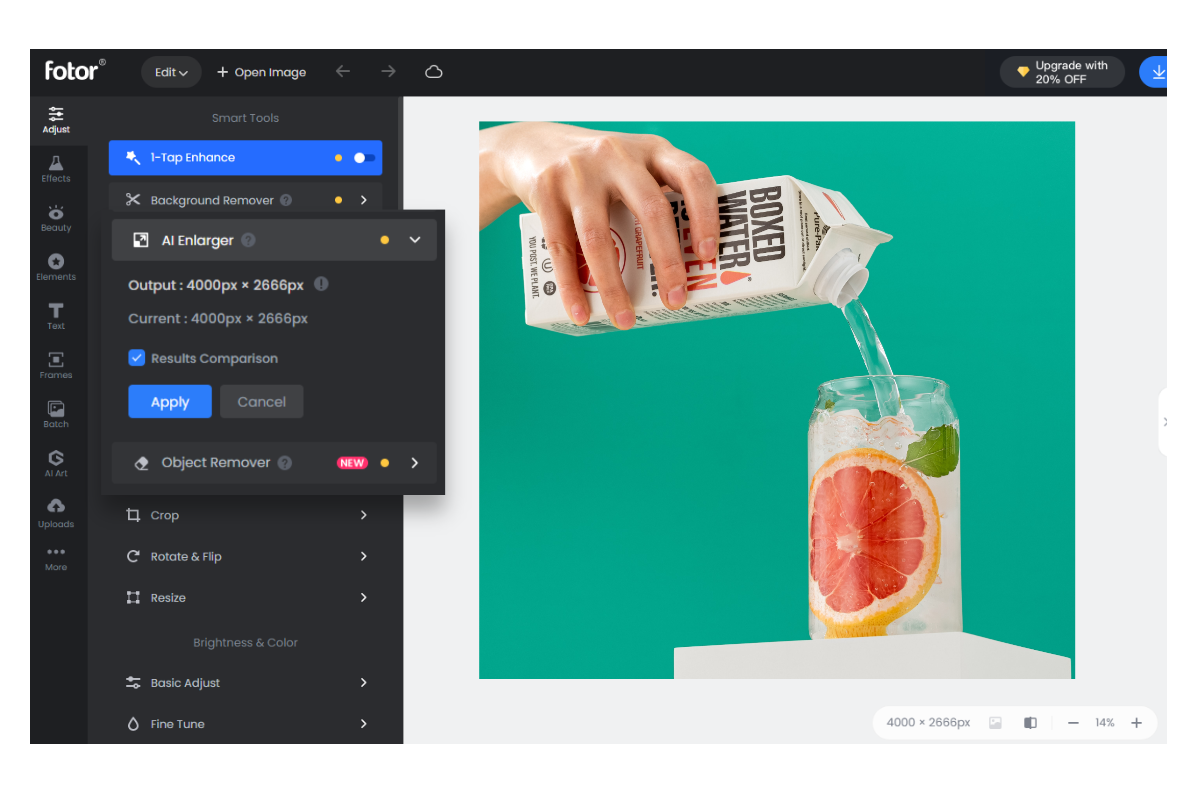This screenshot has height=800, width=1200.
Task: Click the Background Remover help icon
Action: coord(286,200)
